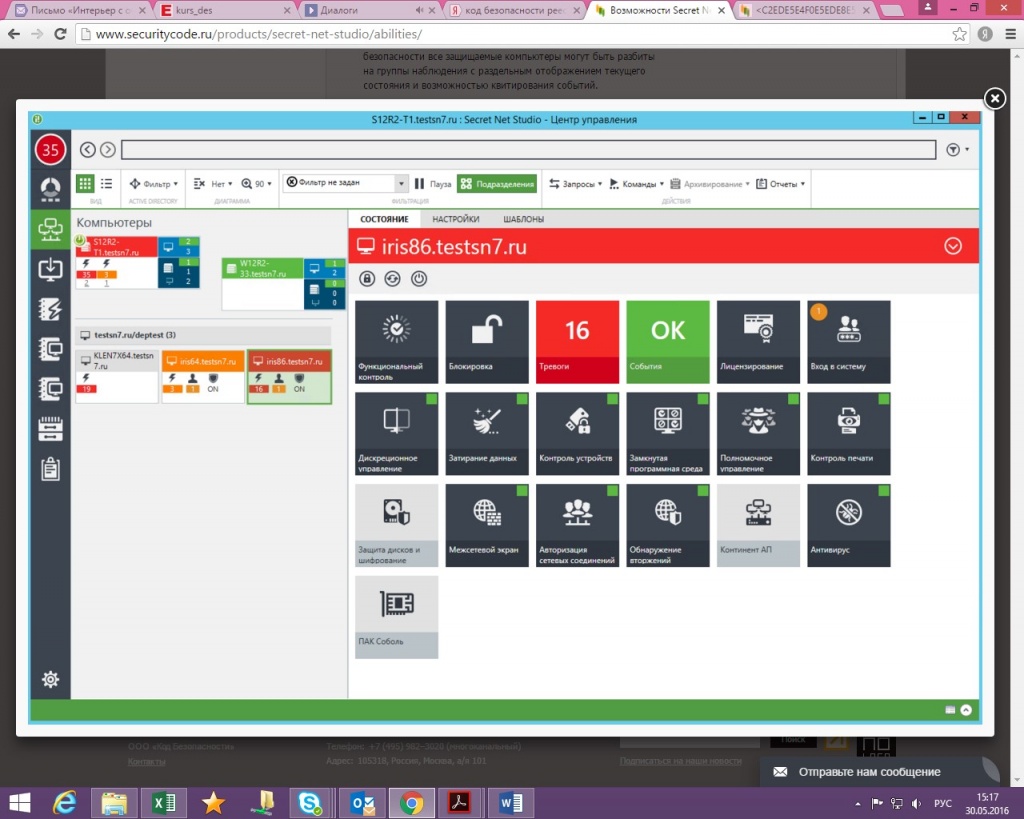
Task: Open the Блокировка tile
Action: tap(487, 342)
